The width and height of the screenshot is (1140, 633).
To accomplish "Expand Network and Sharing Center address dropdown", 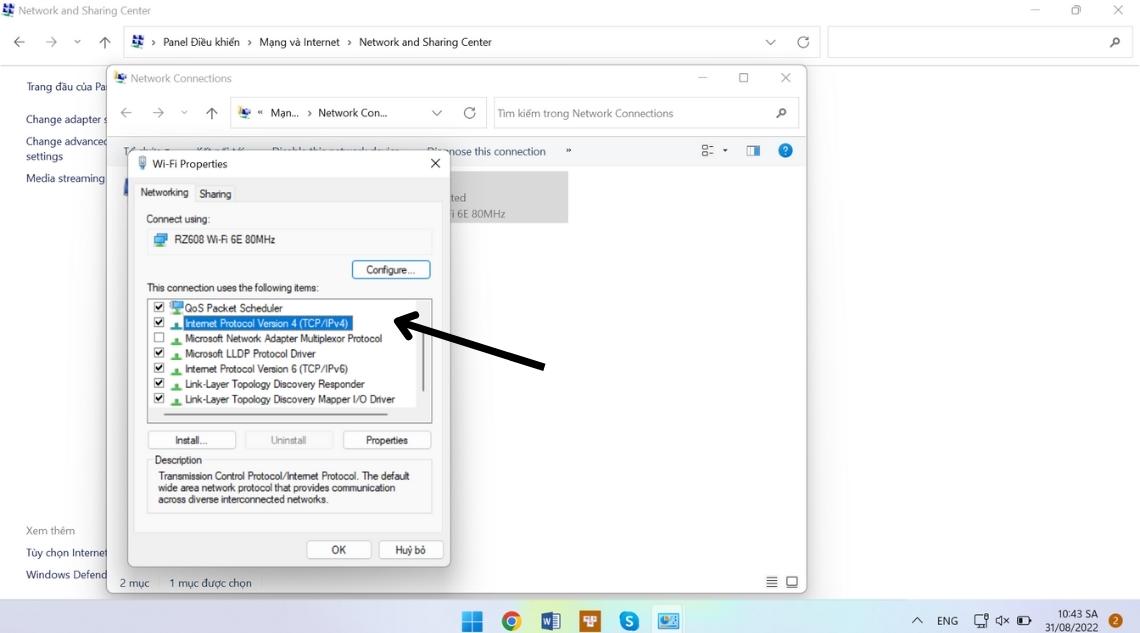I will coord(771,42).
